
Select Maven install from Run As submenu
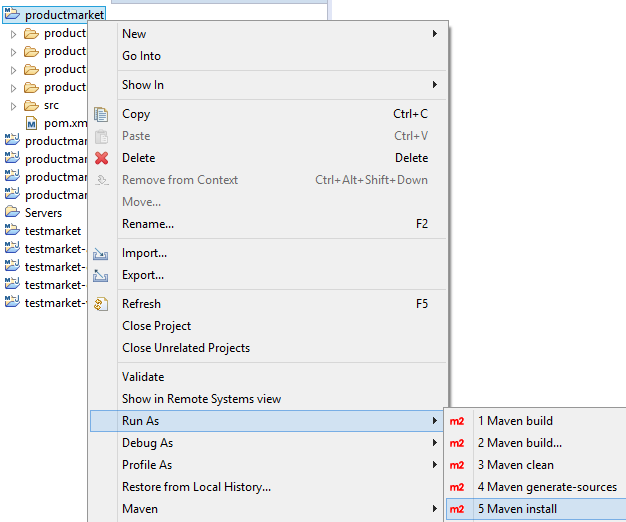517,509
